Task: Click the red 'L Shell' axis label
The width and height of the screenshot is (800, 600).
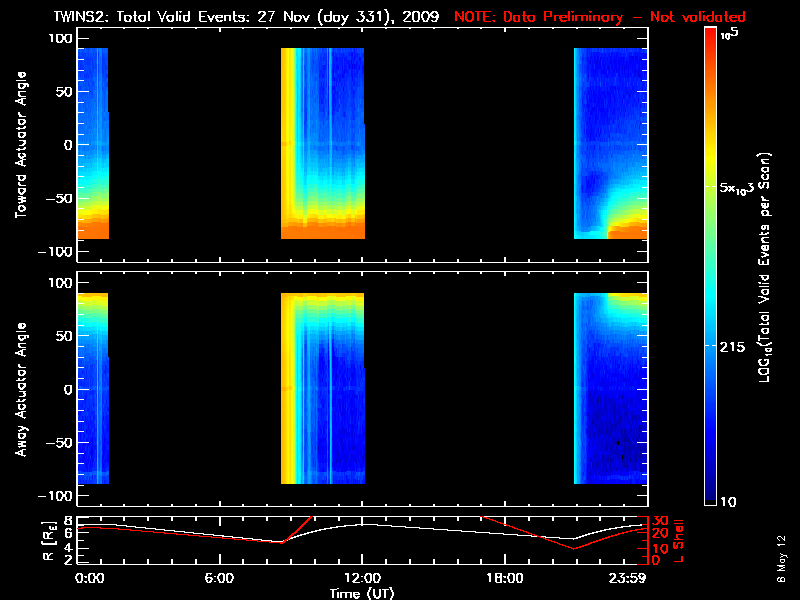Action: 680,540
